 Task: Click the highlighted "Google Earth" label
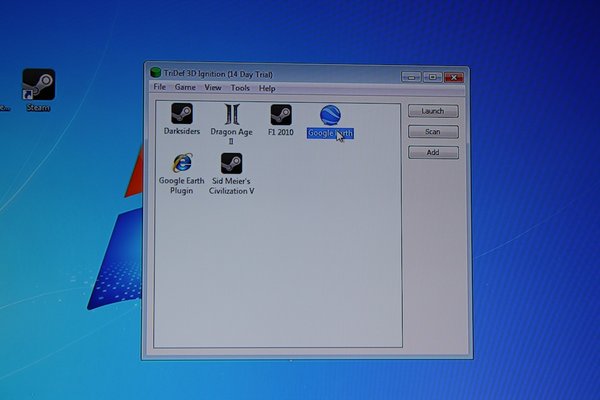coord(330,133)
